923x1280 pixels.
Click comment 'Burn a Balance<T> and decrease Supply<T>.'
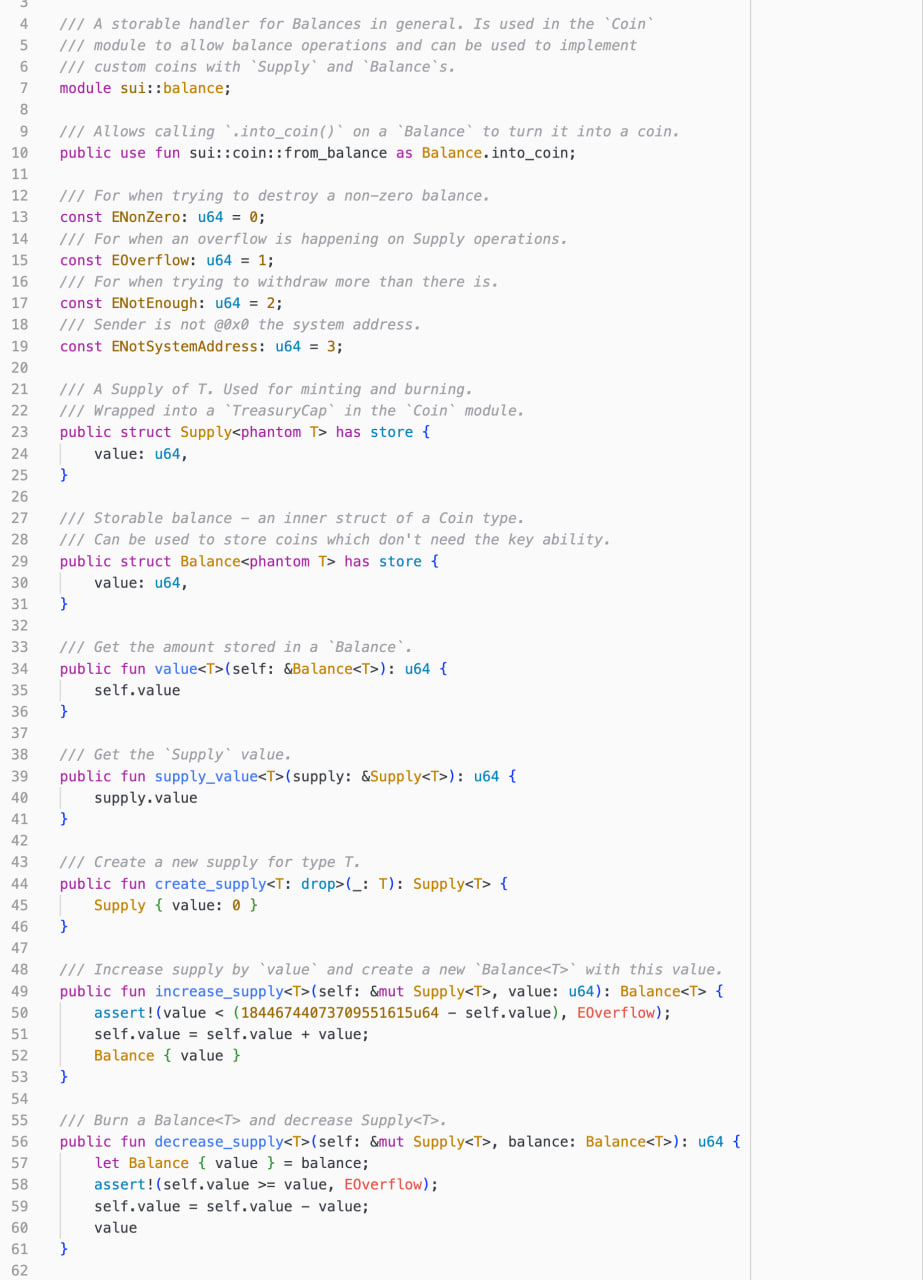pos(253,1120)
